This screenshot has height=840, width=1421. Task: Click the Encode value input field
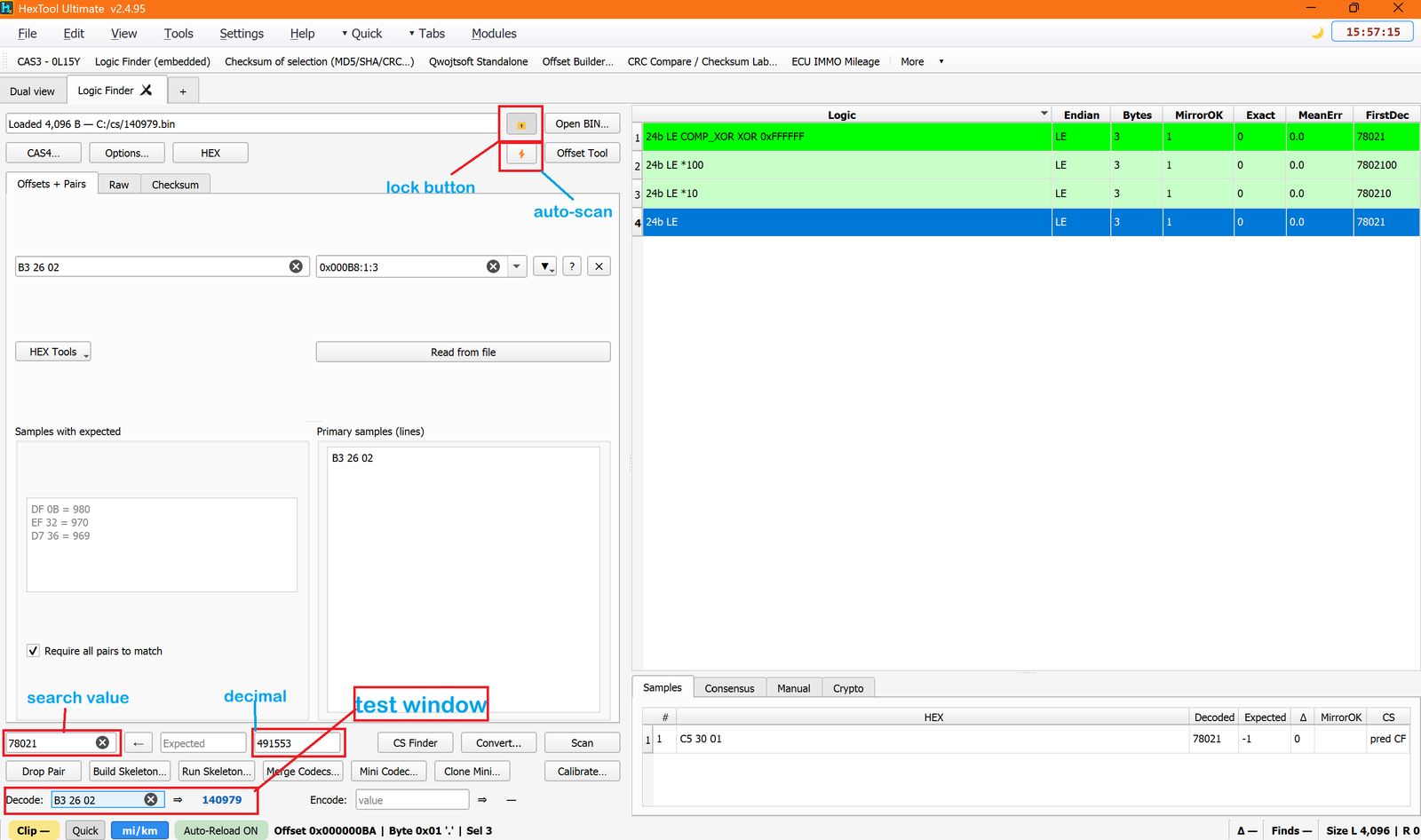pyautogui.click(x=412, y=800)
